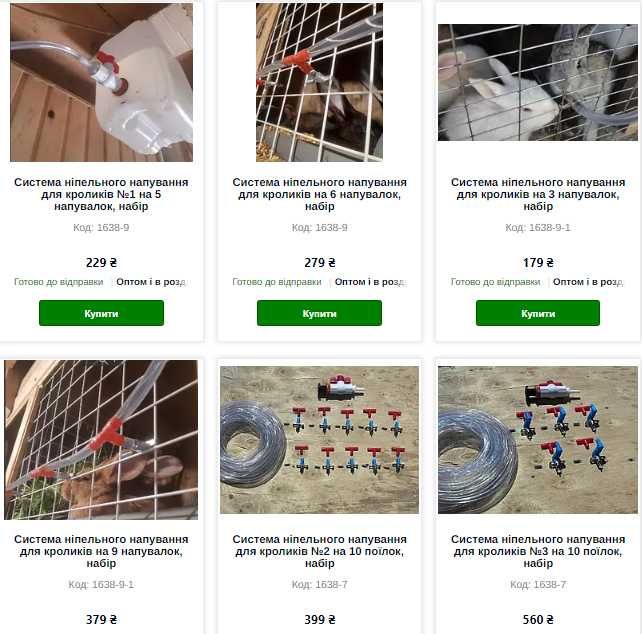The image size is (642, 634).
Task: Click 'Оптом і в розд' under 279 ₴
Action: [x=370, y=282]
